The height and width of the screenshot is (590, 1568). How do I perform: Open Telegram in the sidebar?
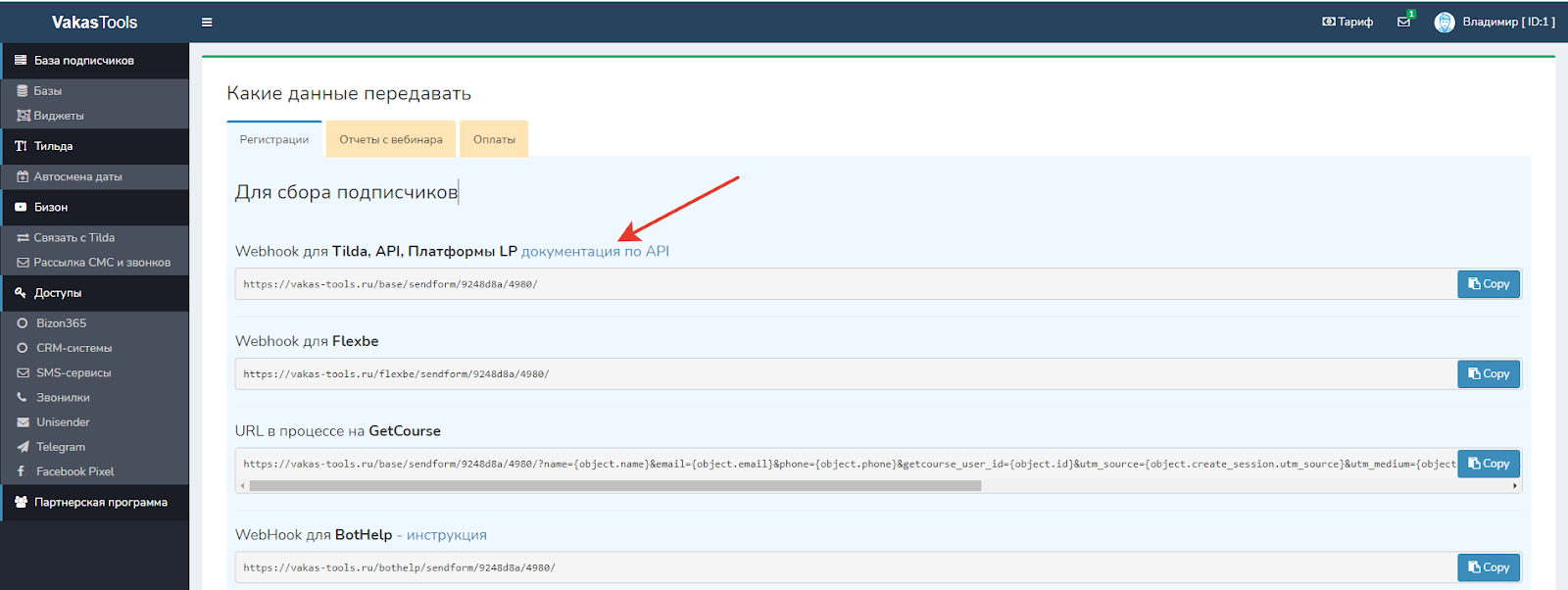coord(61,447)
